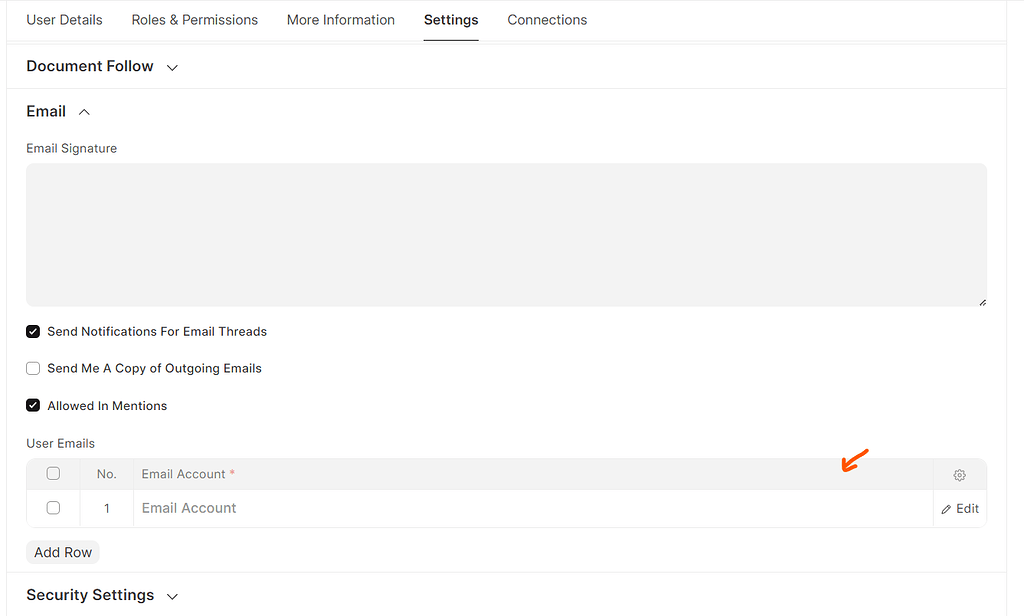The height and width of the screenshot is (616, 1024).
Task: Select the checkbox for row 1
Action: 53,507
